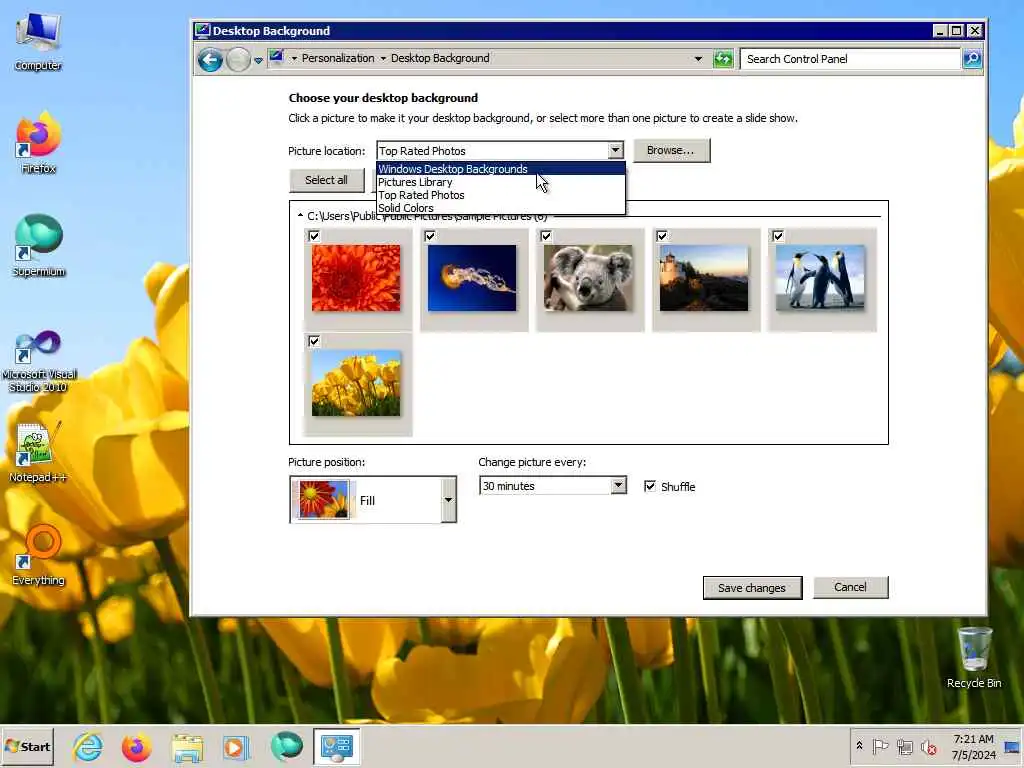Select the lighthouse thumbnail
This screenshot has width=1024, height=768.
coord(704,278)
